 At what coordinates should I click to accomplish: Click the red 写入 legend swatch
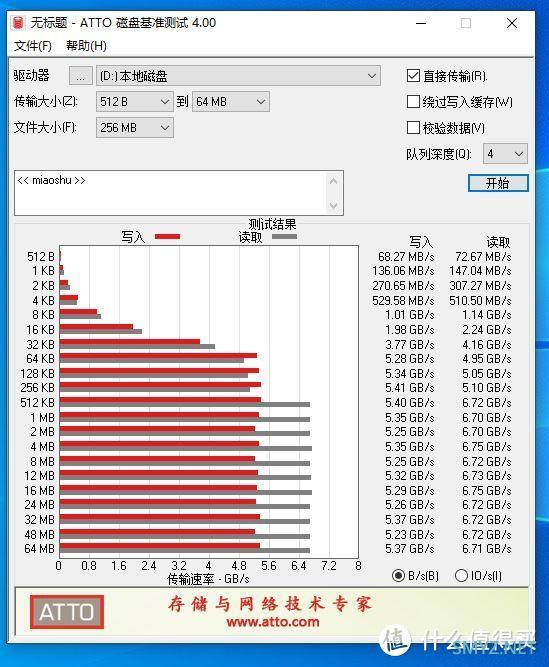pos(167,237)
